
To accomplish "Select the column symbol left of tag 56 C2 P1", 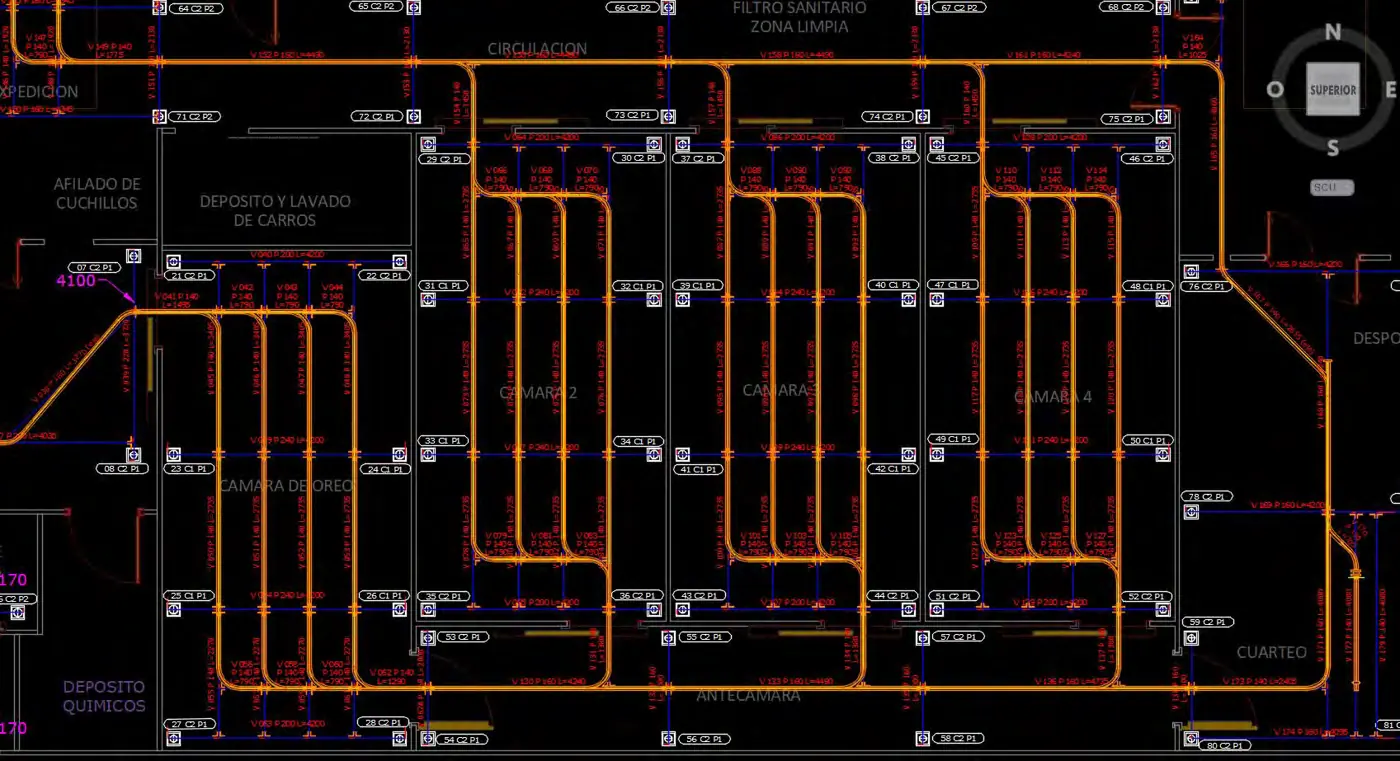I will tap(669, 739).
